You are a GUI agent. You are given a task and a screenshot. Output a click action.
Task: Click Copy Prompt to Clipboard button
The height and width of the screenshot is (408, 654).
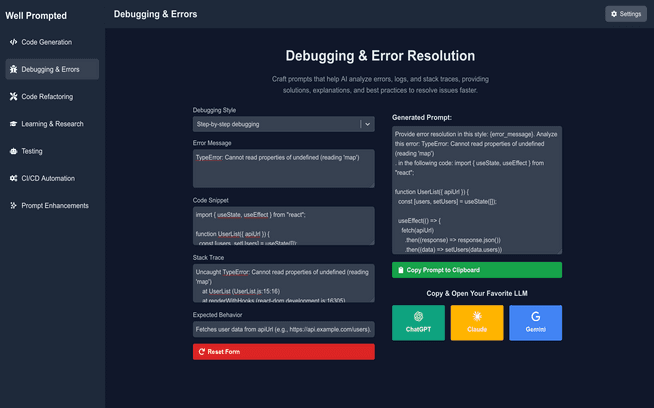coord(477,270)
